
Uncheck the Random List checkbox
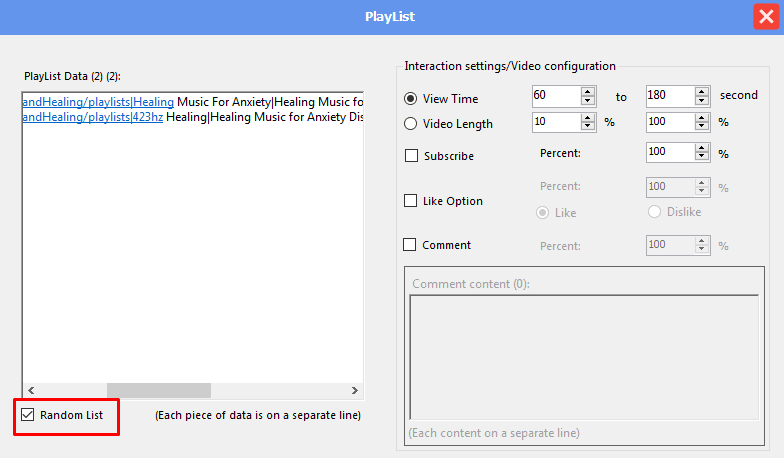(x=28, y=415)
